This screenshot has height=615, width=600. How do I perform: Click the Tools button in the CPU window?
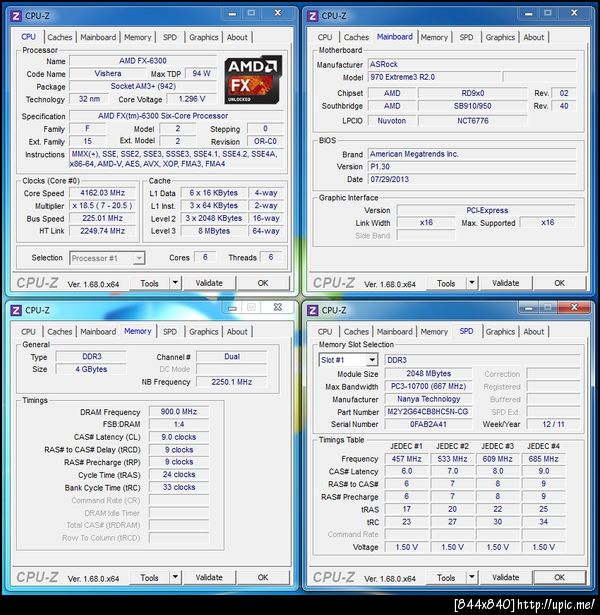(x=149, y=283)
